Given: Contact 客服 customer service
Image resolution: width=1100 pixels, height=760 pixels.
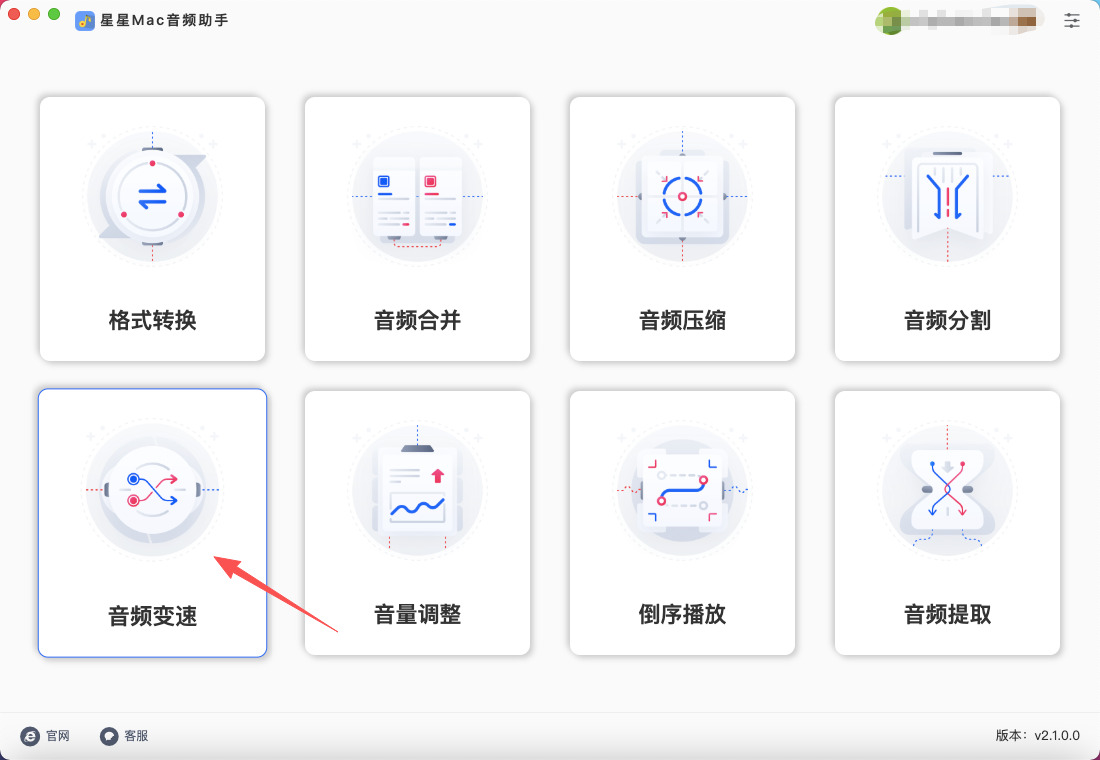Looking at the screenshot, I should (124, 735).
